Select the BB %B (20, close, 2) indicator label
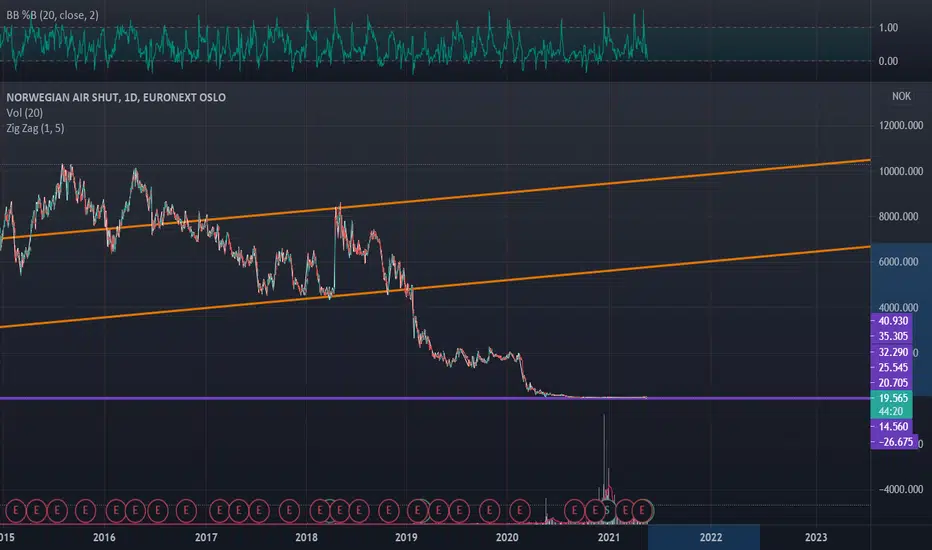This screenshot has height=550, width=932. pos(52,15)
